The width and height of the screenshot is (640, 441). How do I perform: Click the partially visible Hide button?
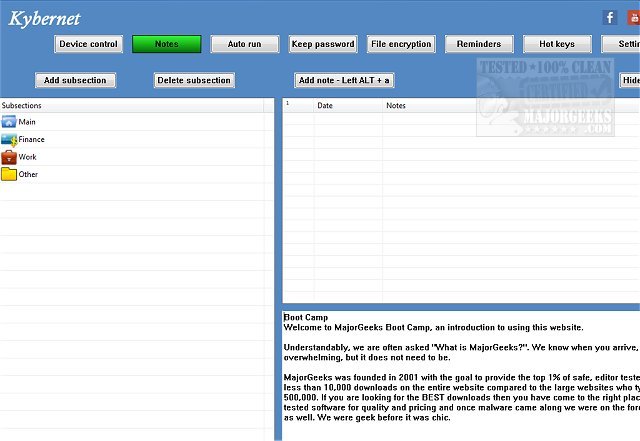click(x=630, y=80)
